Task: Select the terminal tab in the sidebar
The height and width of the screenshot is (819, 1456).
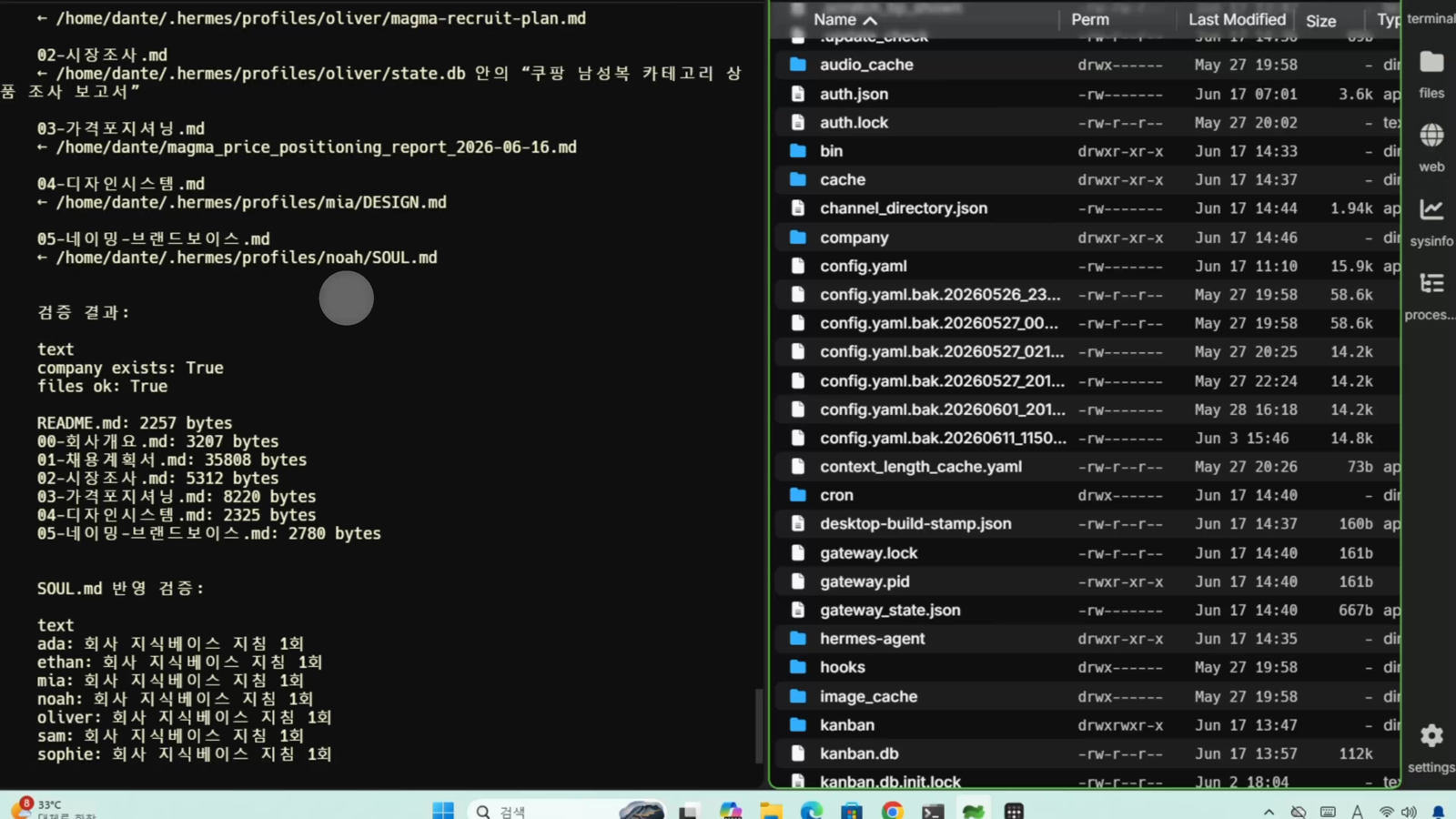Action: point(1431,18)
